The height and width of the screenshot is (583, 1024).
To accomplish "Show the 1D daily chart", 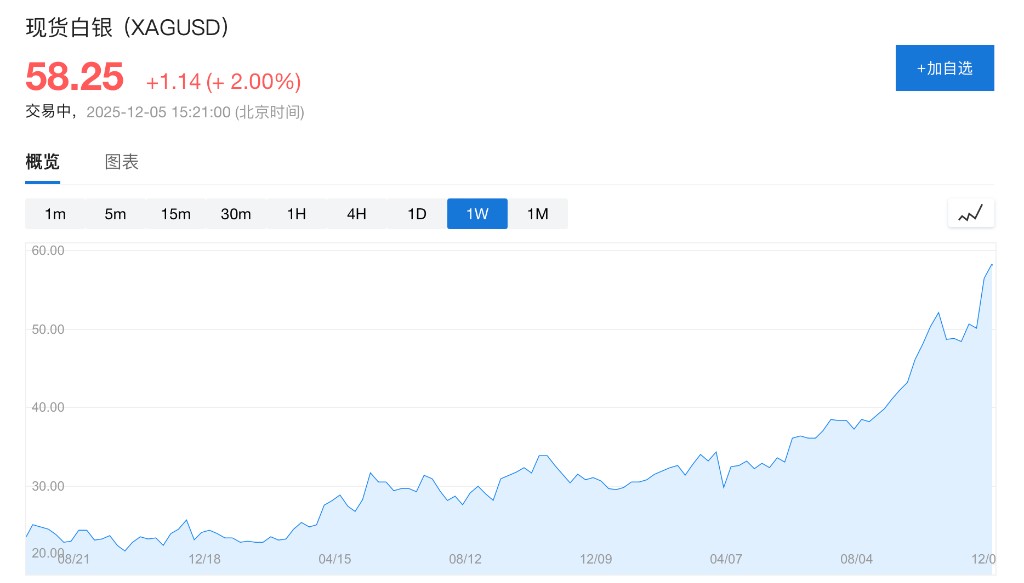I will tap(417, 214).
